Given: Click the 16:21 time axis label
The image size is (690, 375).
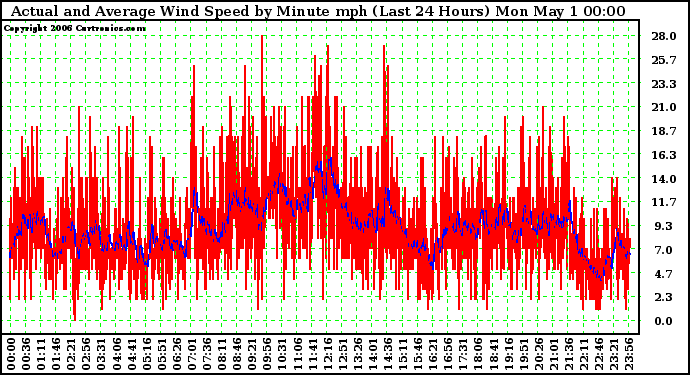Looking at the screenshot, I should pyautogui.click(x=433, y=354).
